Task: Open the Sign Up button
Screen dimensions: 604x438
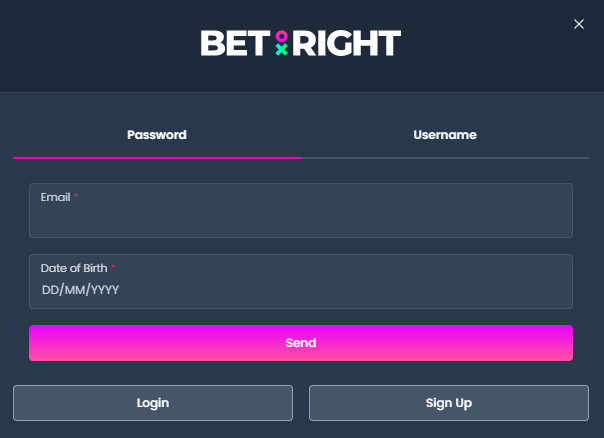Action: pyautogui.click(x=449, y=403)
